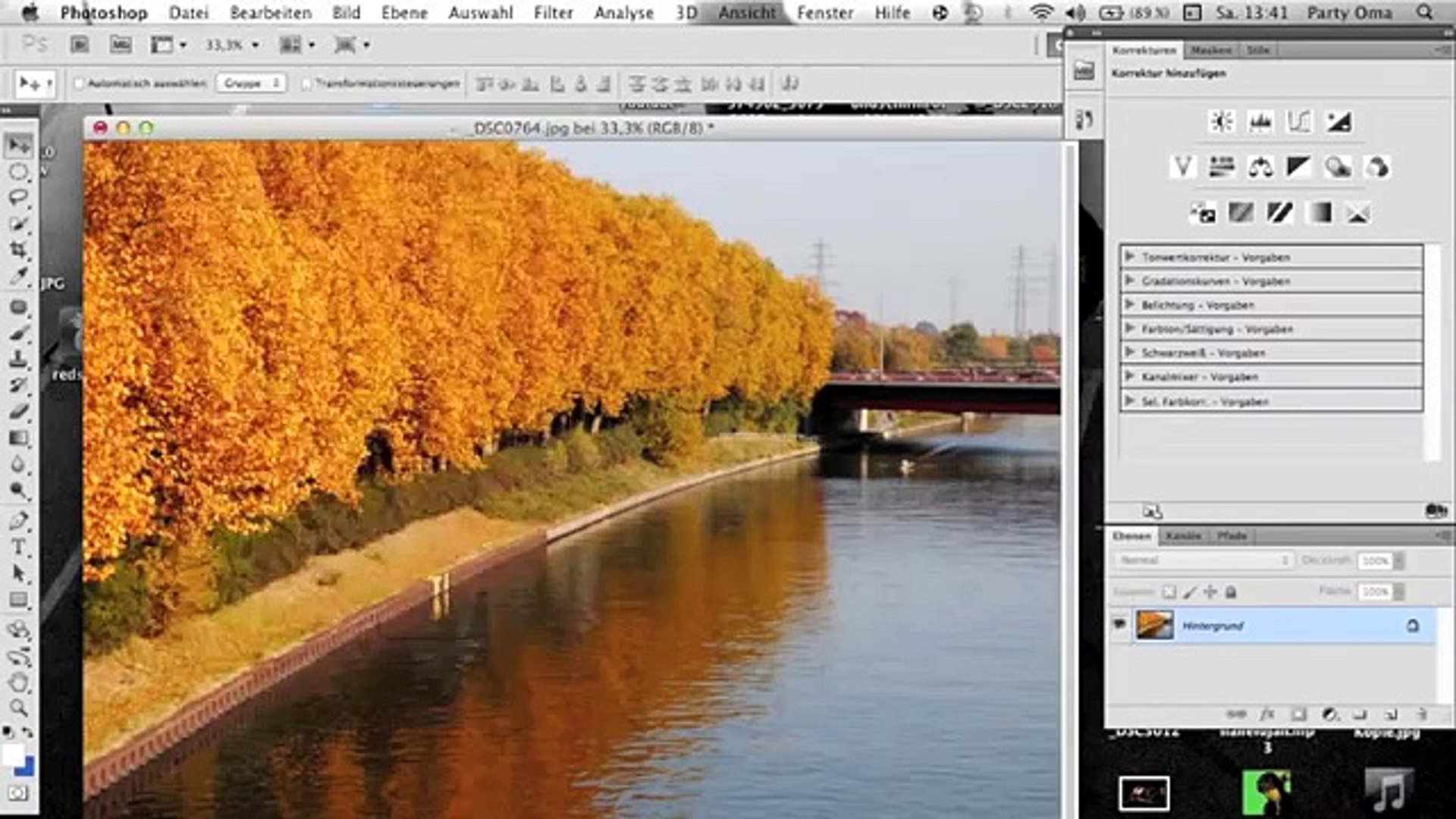The height and width of the screenshot is (819, 1456).
Task: Switch to the Kanäle tab
Action: 1183,536
